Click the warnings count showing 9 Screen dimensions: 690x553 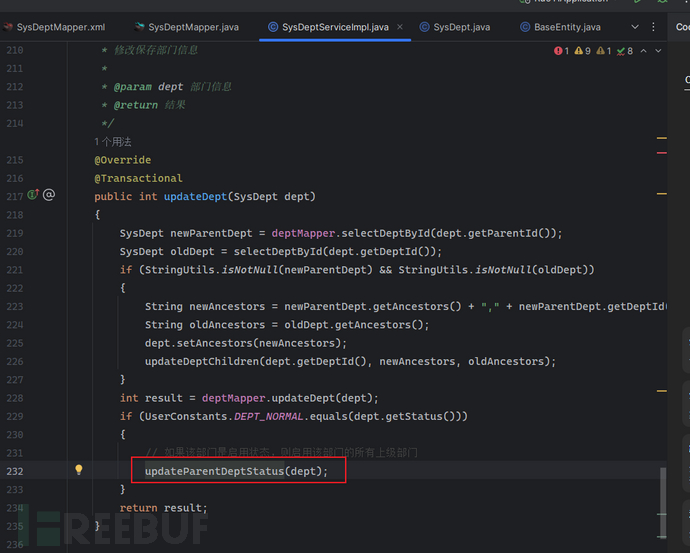click(x=583, y=51)
